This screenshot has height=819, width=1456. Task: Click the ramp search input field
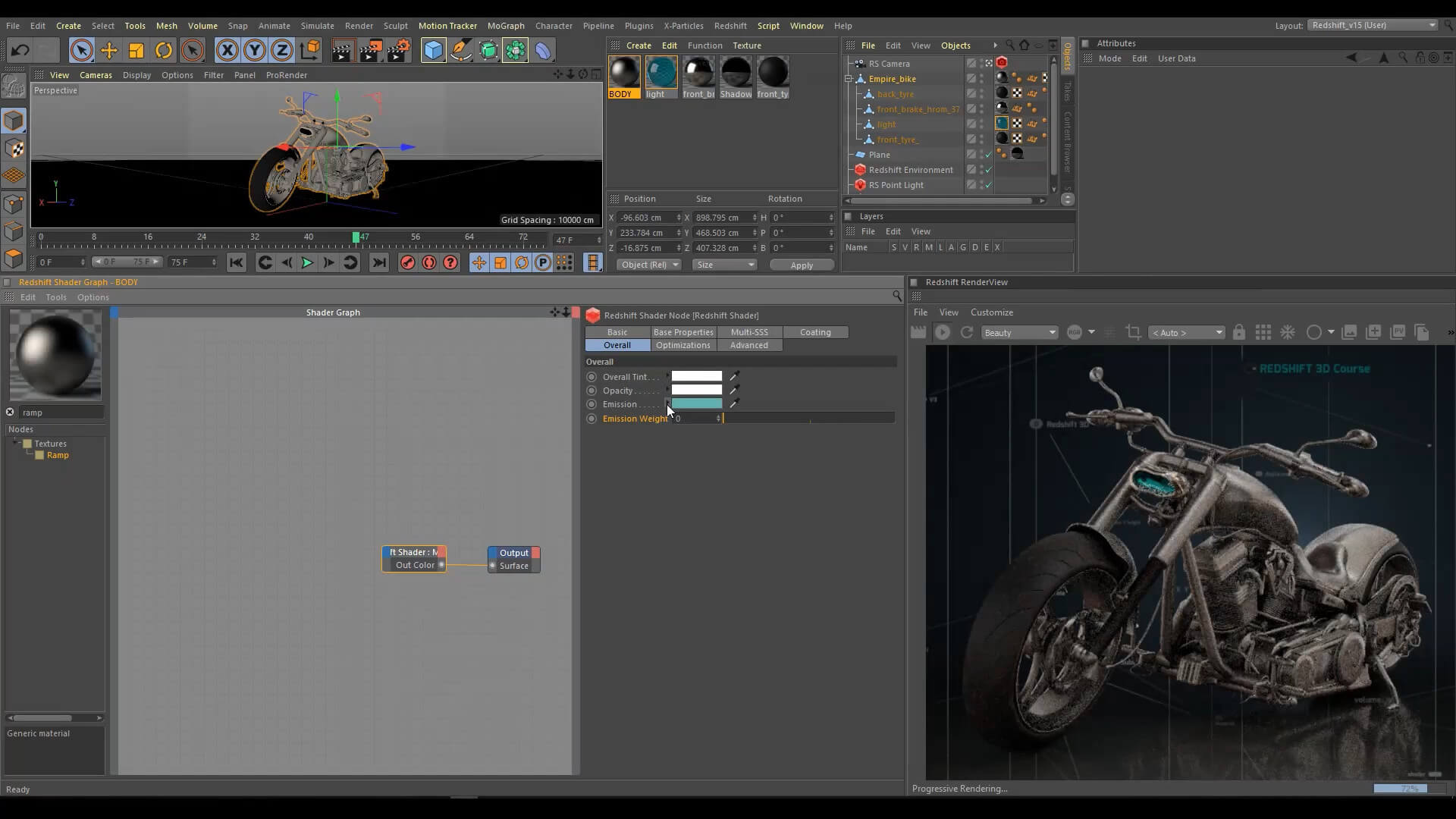coord(61,413)
